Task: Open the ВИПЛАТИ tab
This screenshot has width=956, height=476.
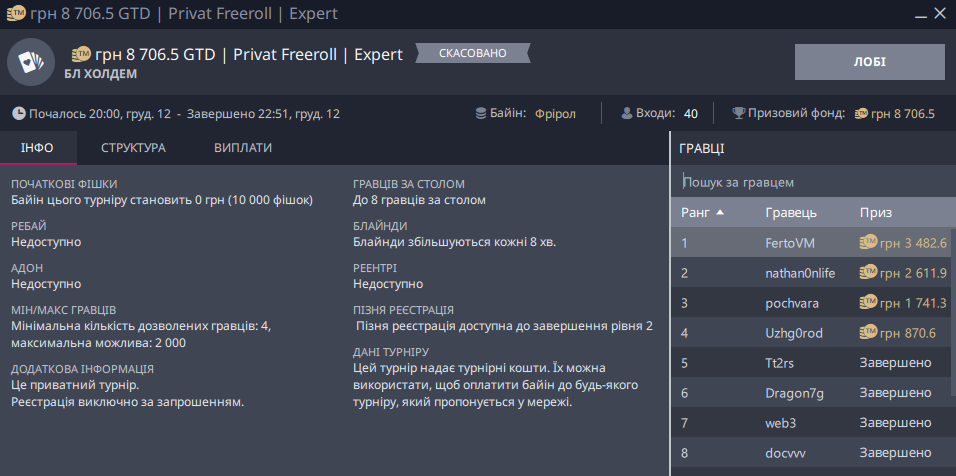Action: click(242, 148)
